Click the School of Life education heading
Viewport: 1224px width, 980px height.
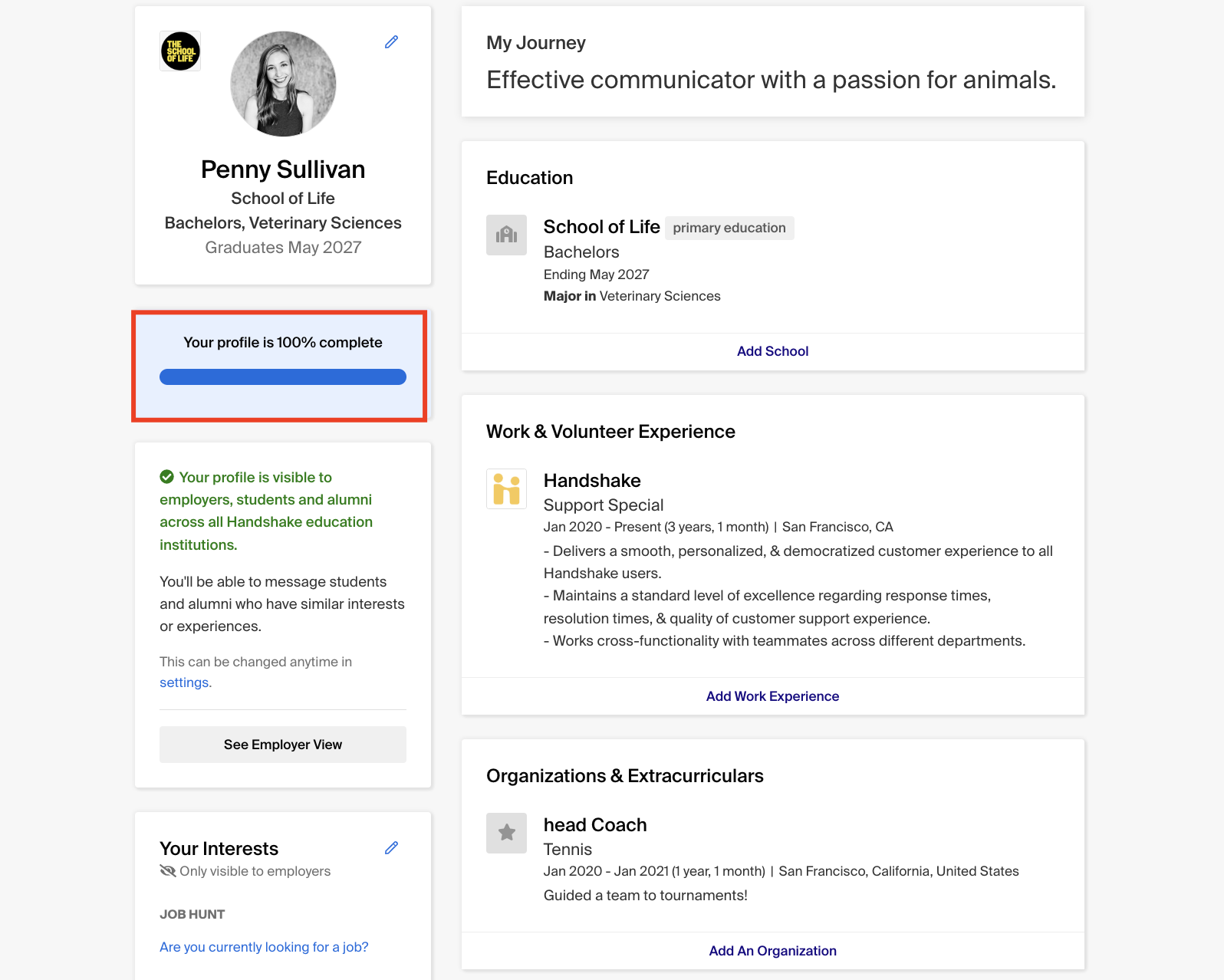click(601, 227)
